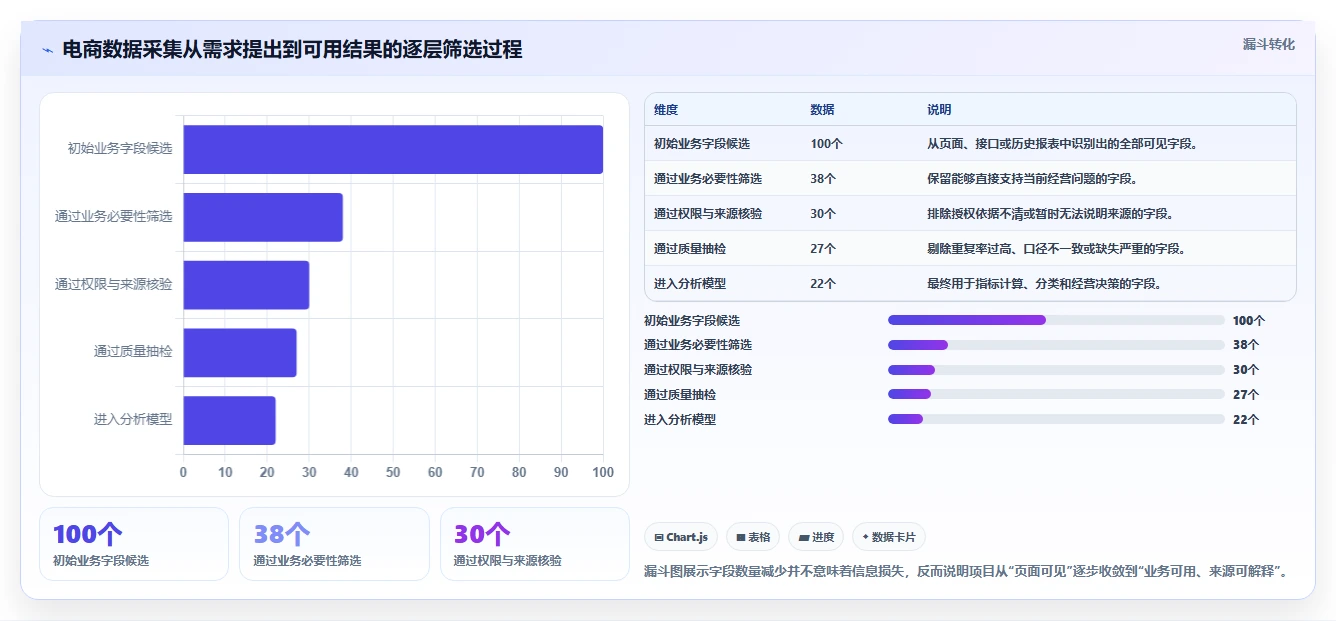Click the chart y-axis label 初始业务字段候选
The height and width of the screenshot is (621, 1336).
pyautogui.click(x=120, y=149)
